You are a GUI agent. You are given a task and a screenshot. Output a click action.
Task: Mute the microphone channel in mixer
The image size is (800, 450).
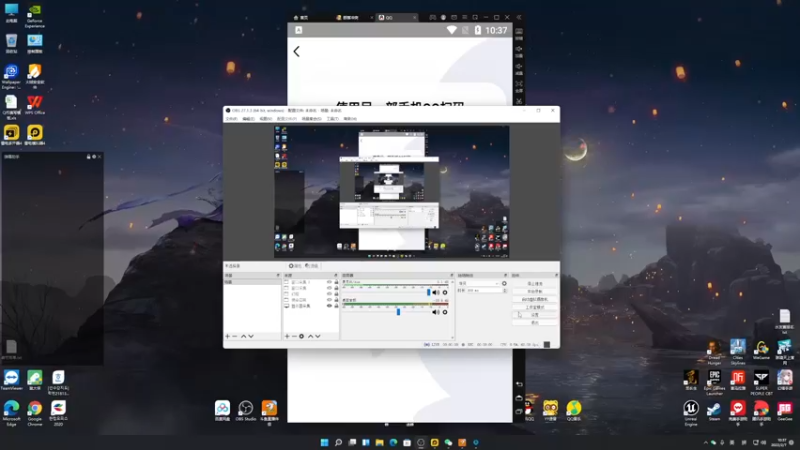pyautogui.click(x=436, y=292)
